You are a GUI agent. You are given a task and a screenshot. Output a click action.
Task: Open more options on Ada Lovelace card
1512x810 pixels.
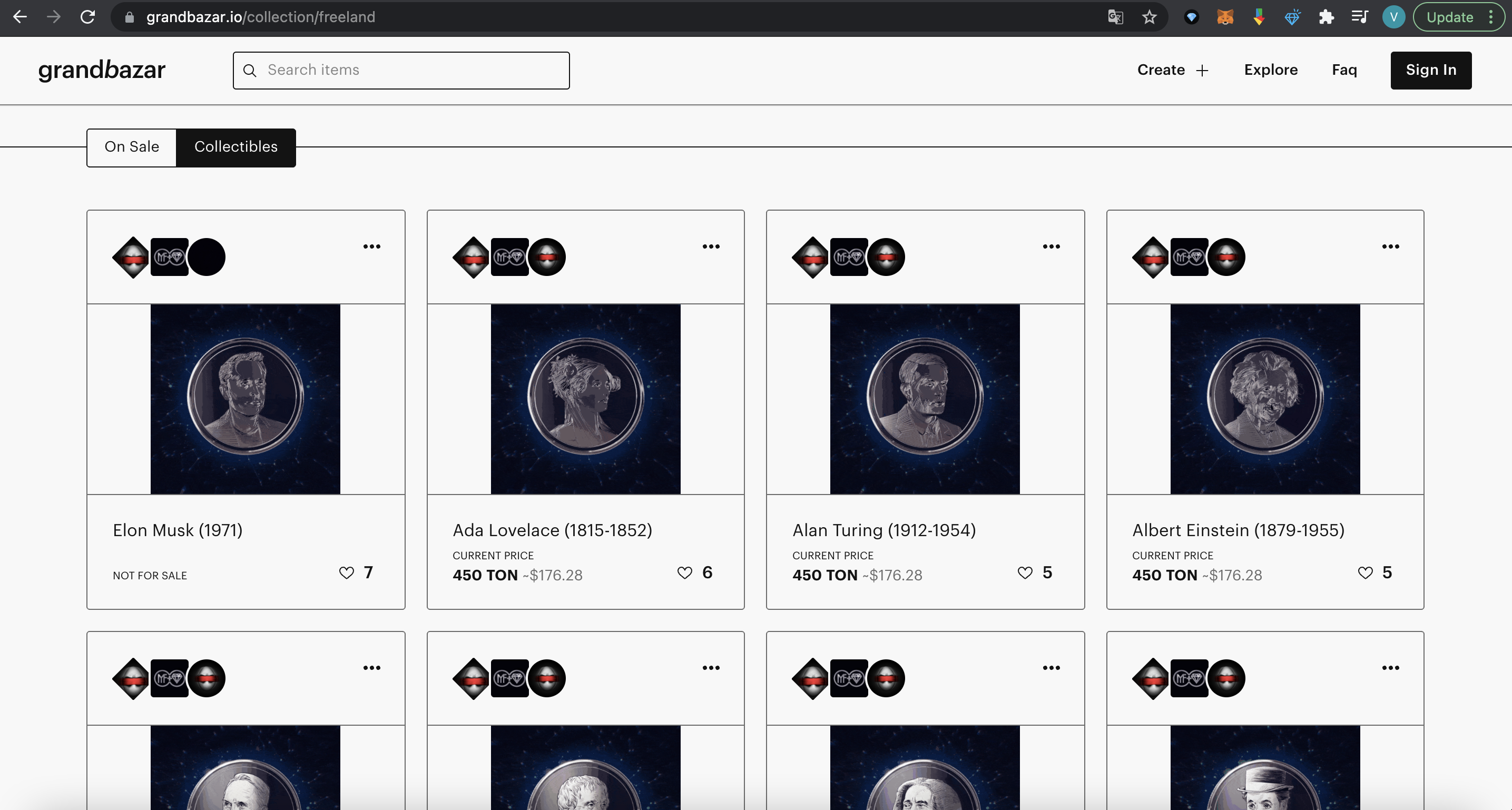tap(711, 246)
